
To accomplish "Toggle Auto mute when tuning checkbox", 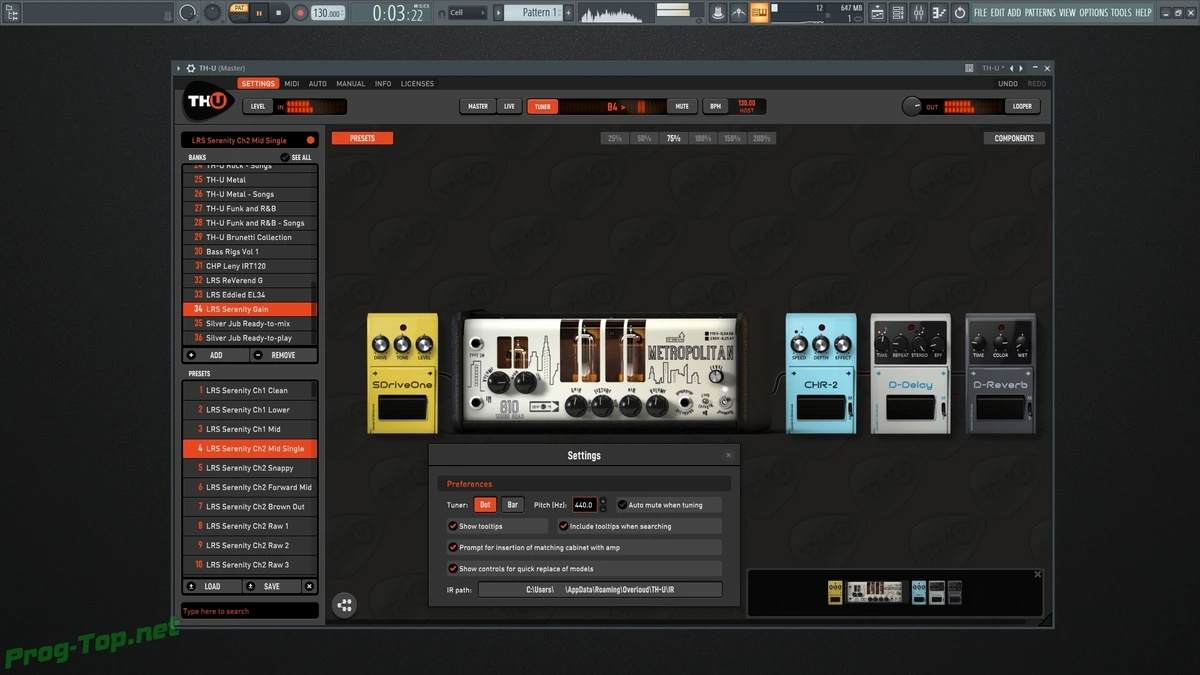I will (622, 505).
